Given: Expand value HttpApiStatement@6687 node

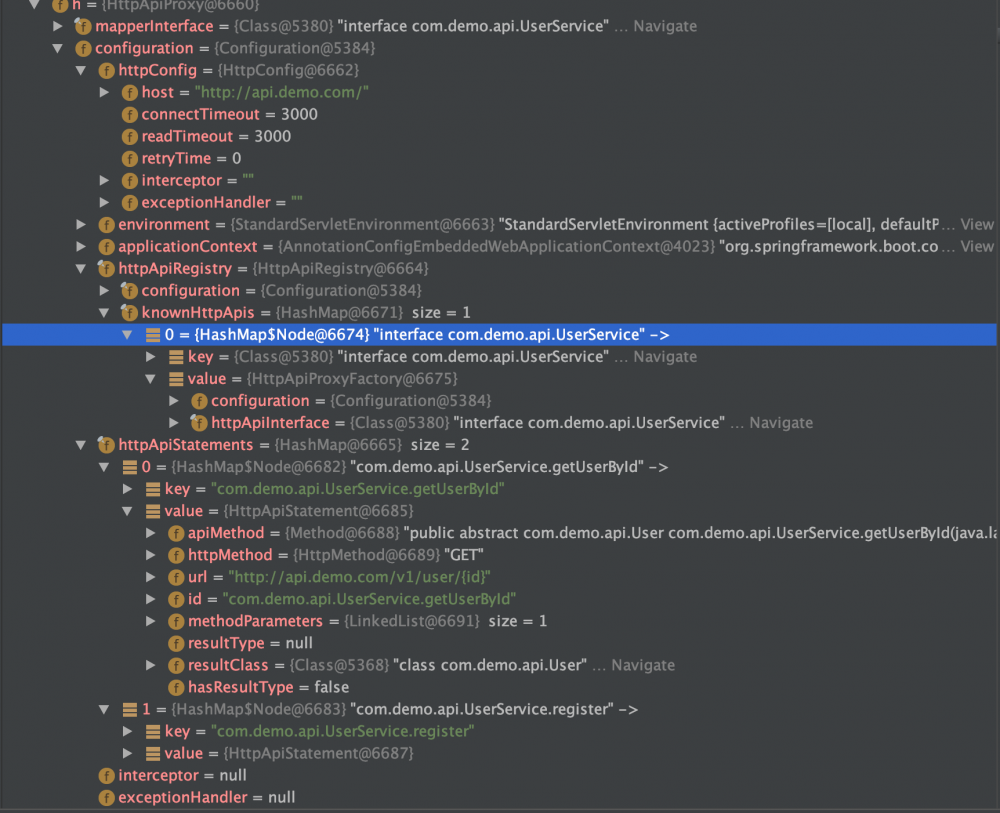Looking at the screenshot, I should (x=128, y=754).
